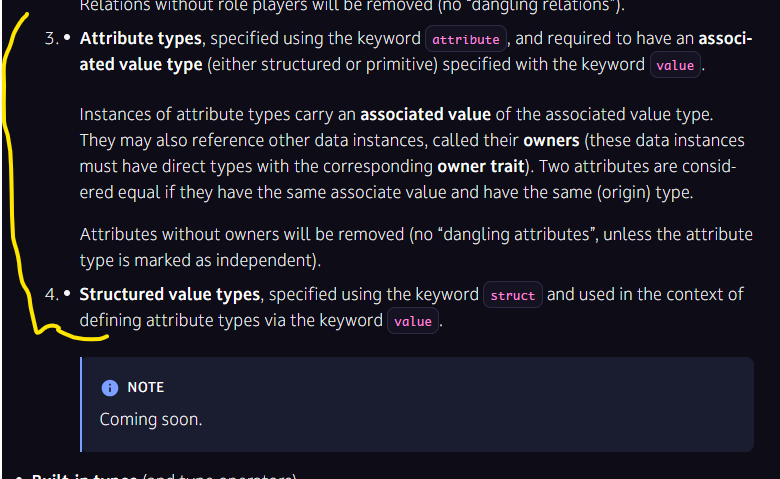Click the bold 'Structured value types' text

tap(170, 294)
